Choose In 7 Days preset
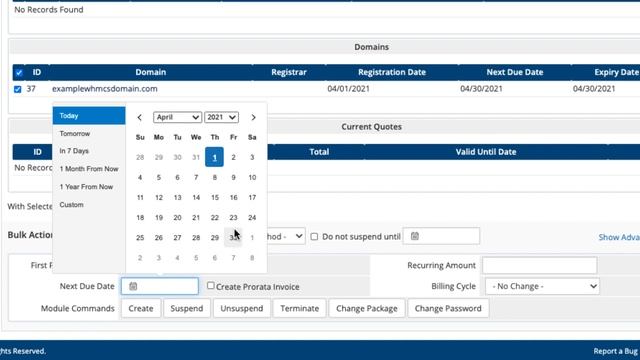The width and height of the screenshot is (640, 360). coord(89,151)
